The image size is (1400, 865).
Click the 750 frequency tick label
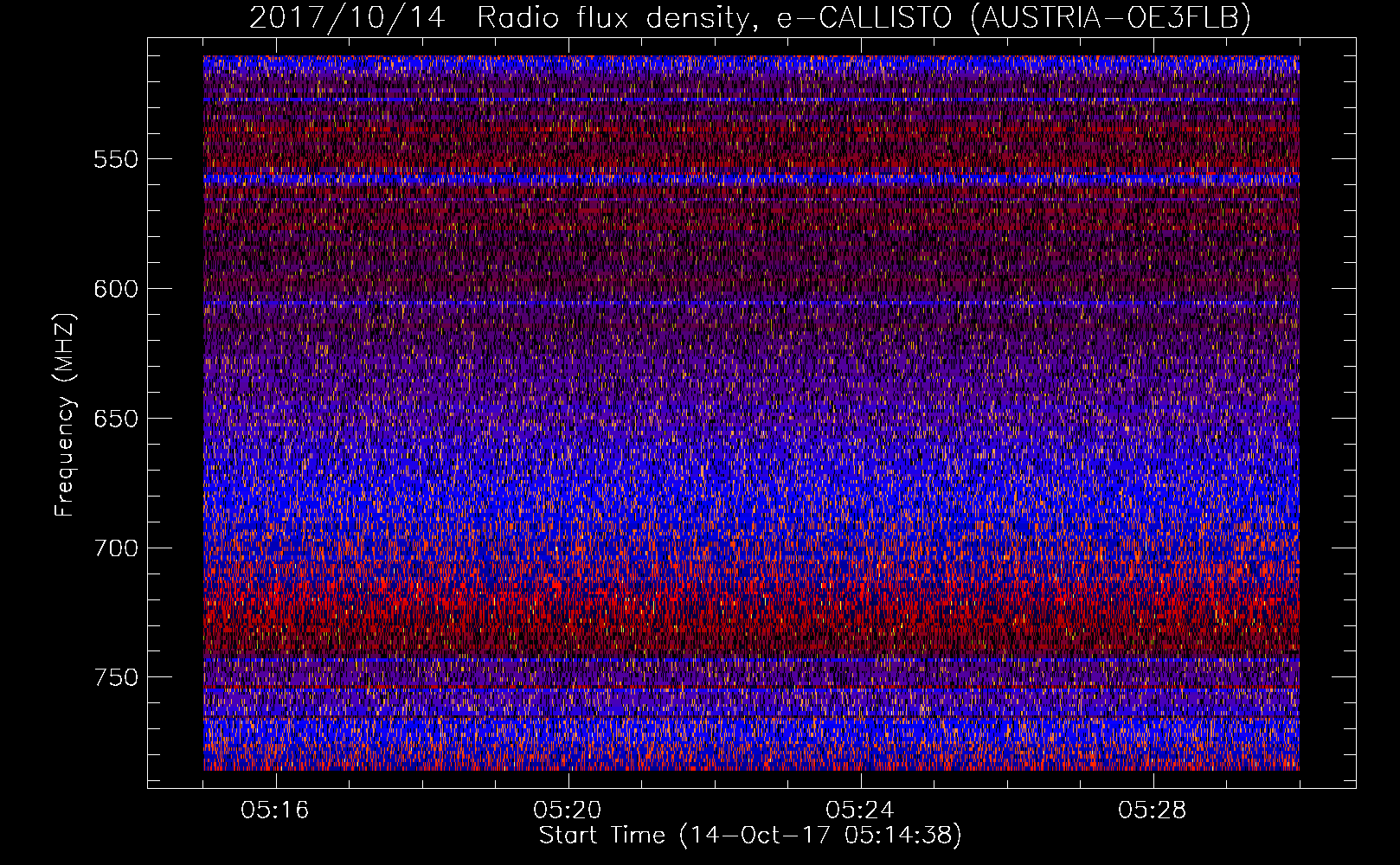116,677
